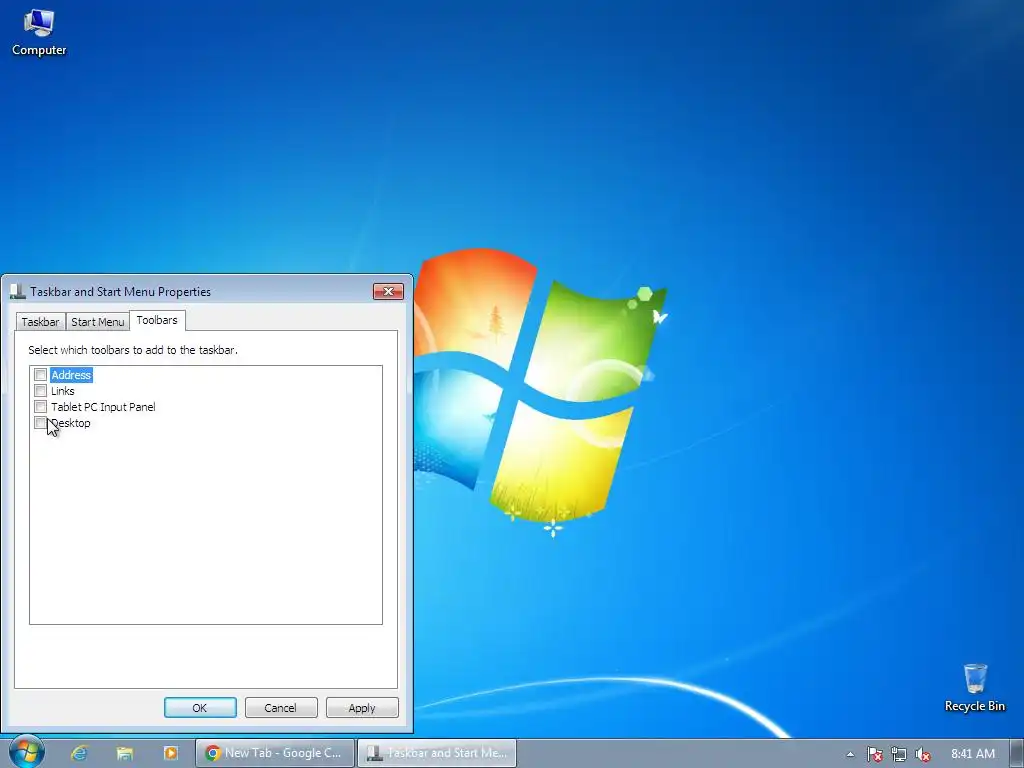Launch Windows Media Player from taskbar

tap(170, 753)
